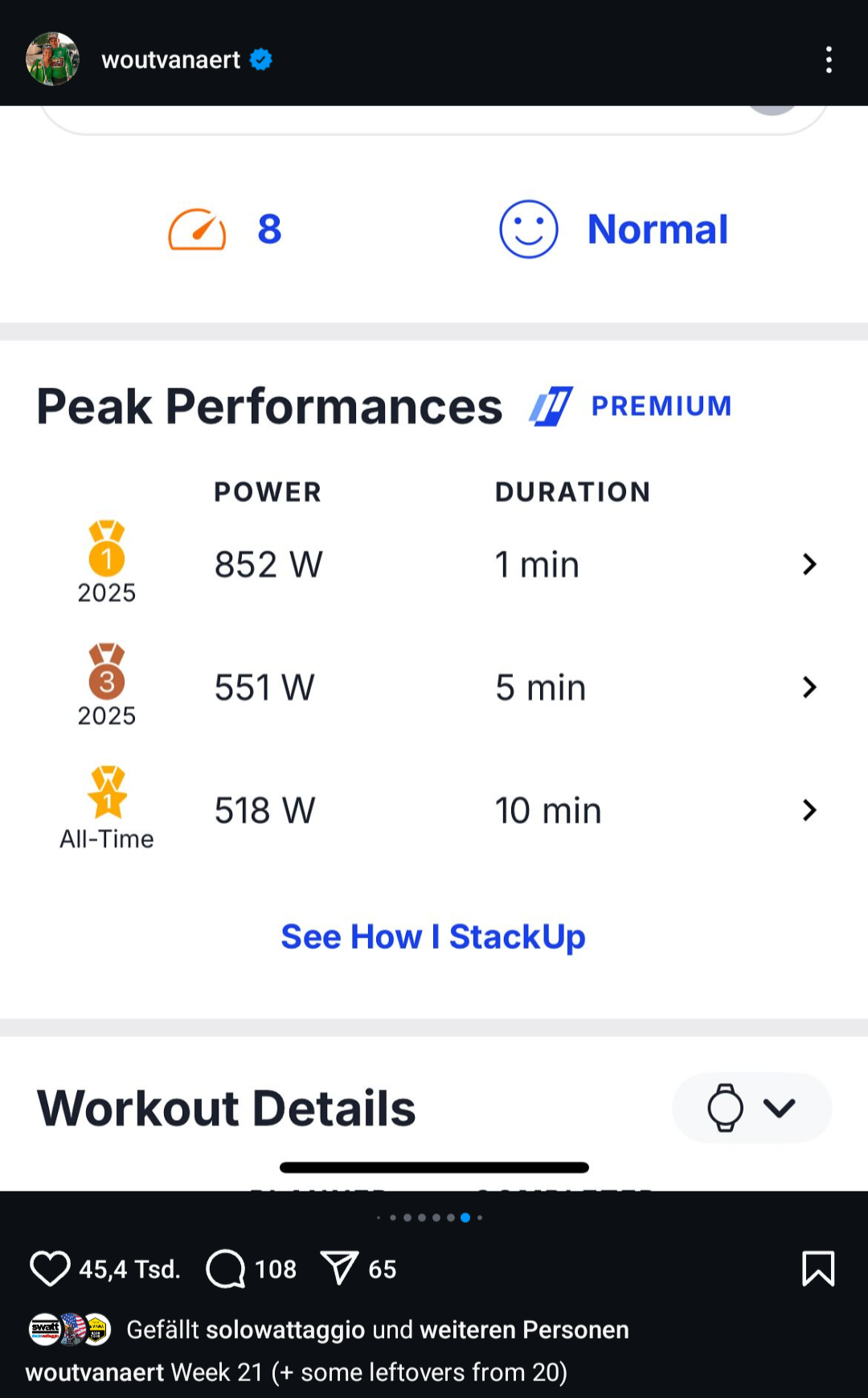Open the three-dot post options menu
Screen dimensions: 868x1398
[x=829, y=59]
